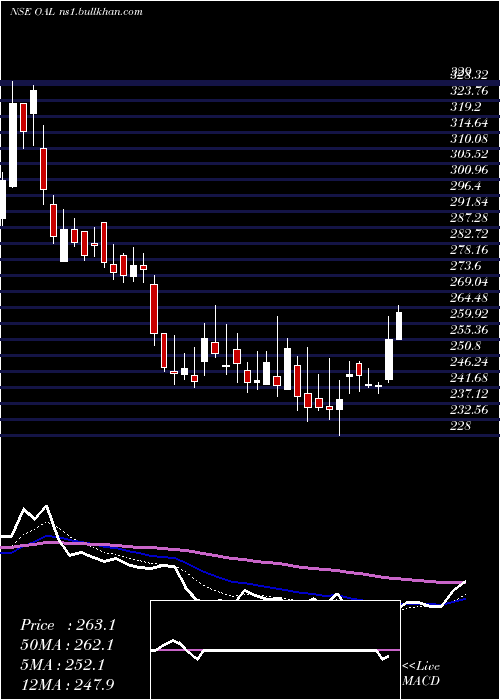Click price label 314.64
This screenshot has width=500, height=700.
(x=469, y=123)
